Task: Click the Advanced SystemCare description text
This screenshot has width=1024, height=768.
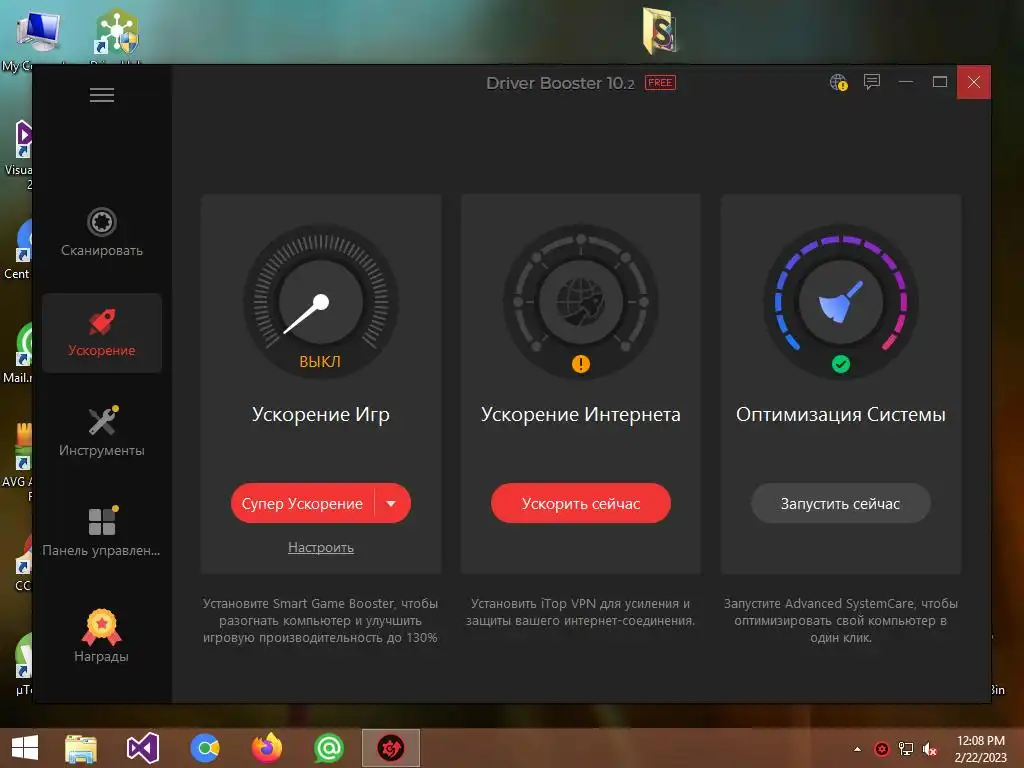Action: click(840, 620)
